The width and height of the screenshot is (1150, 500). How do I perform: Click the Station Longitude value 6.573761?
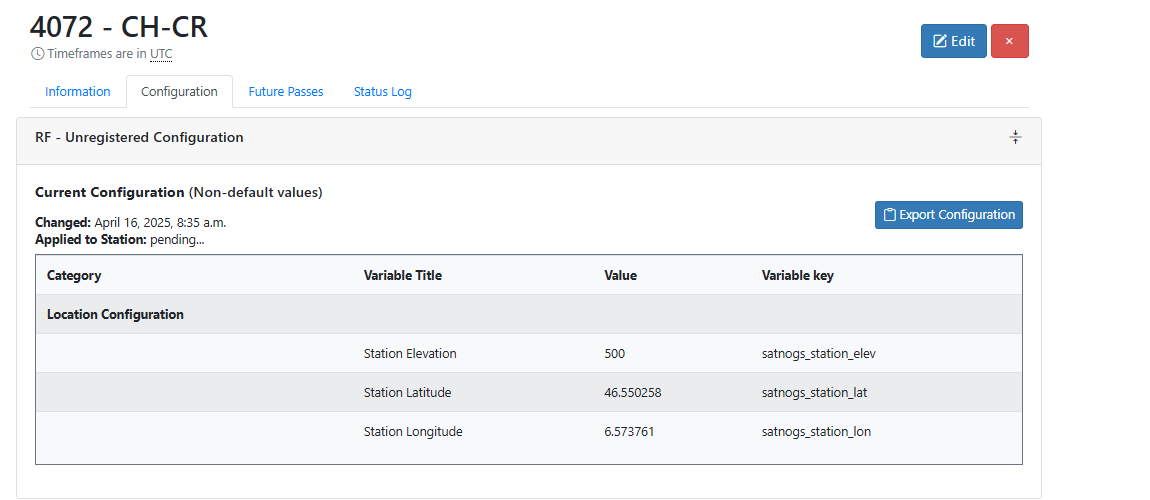click(629, 432)
